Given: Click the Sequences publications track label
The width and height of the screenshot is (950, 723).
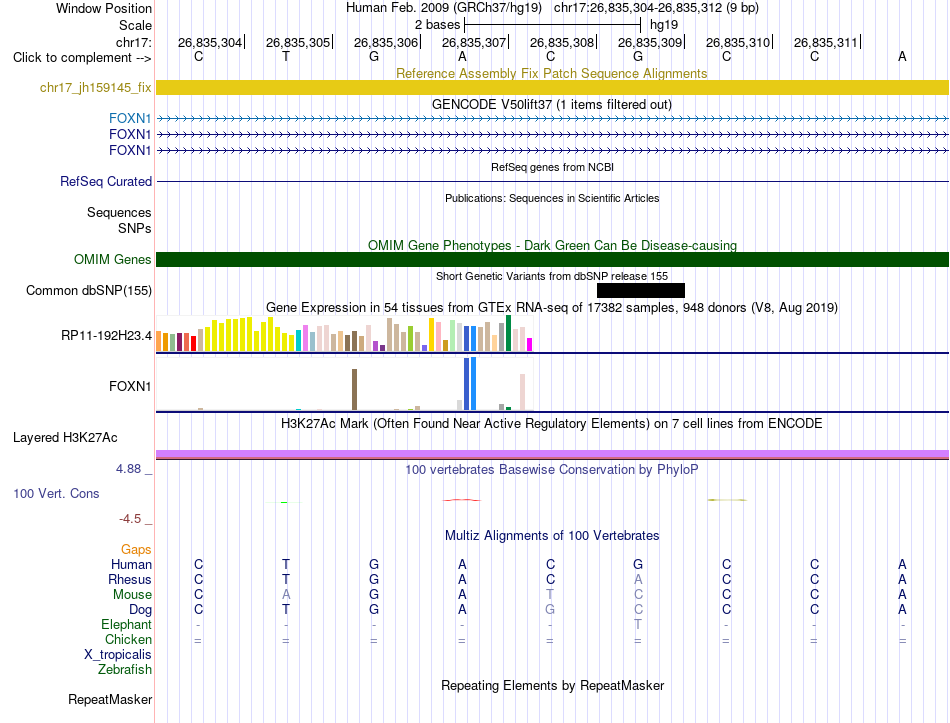Looking at the screenshot, I should [119, 212].
